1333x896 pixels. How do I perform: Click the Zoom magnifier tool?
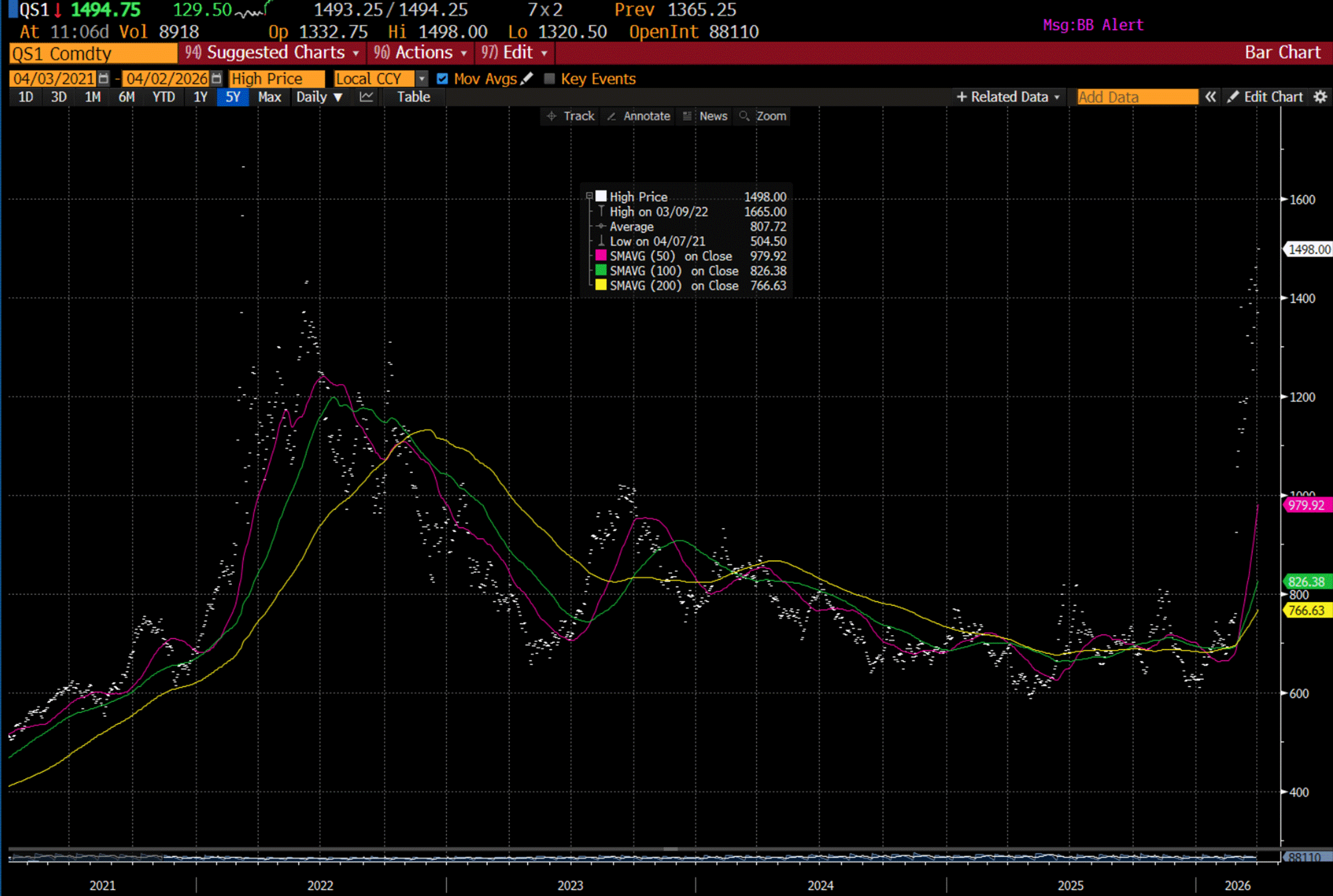[763, 116]
